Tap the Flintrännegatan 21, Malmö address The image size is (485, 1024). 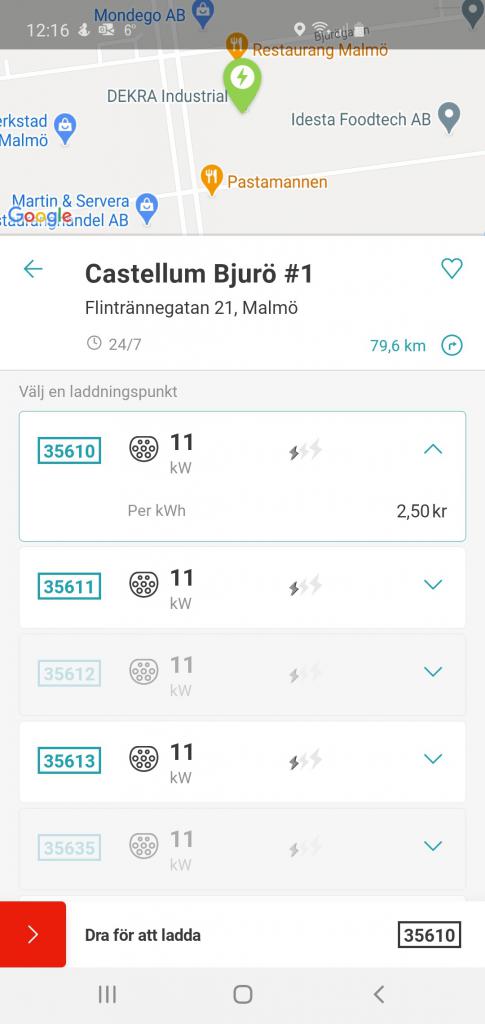coord(191,308)
